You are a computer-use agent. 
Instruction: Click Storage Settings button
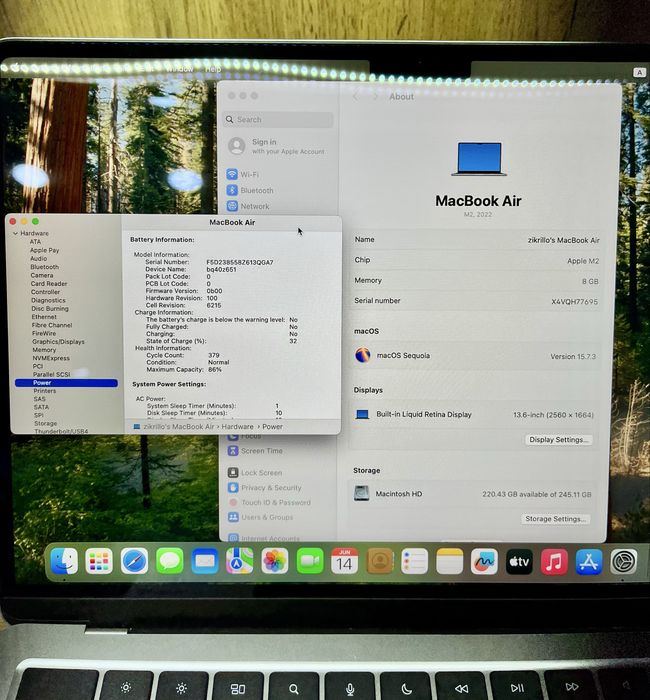[x=555, y=519]
